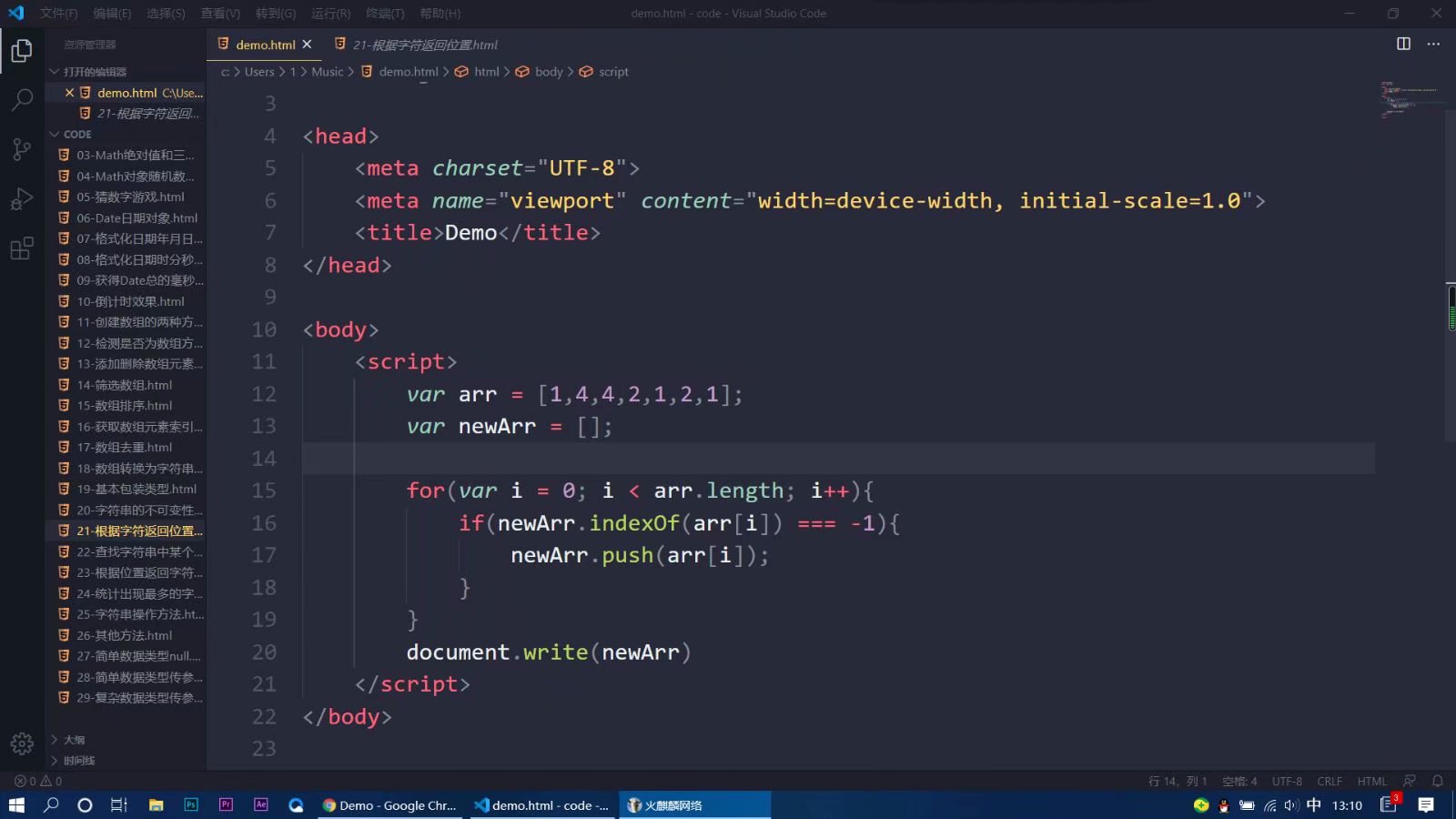Close demo.html in the open editors list
The image size is (1456, 819).
(x=69, y=93)
